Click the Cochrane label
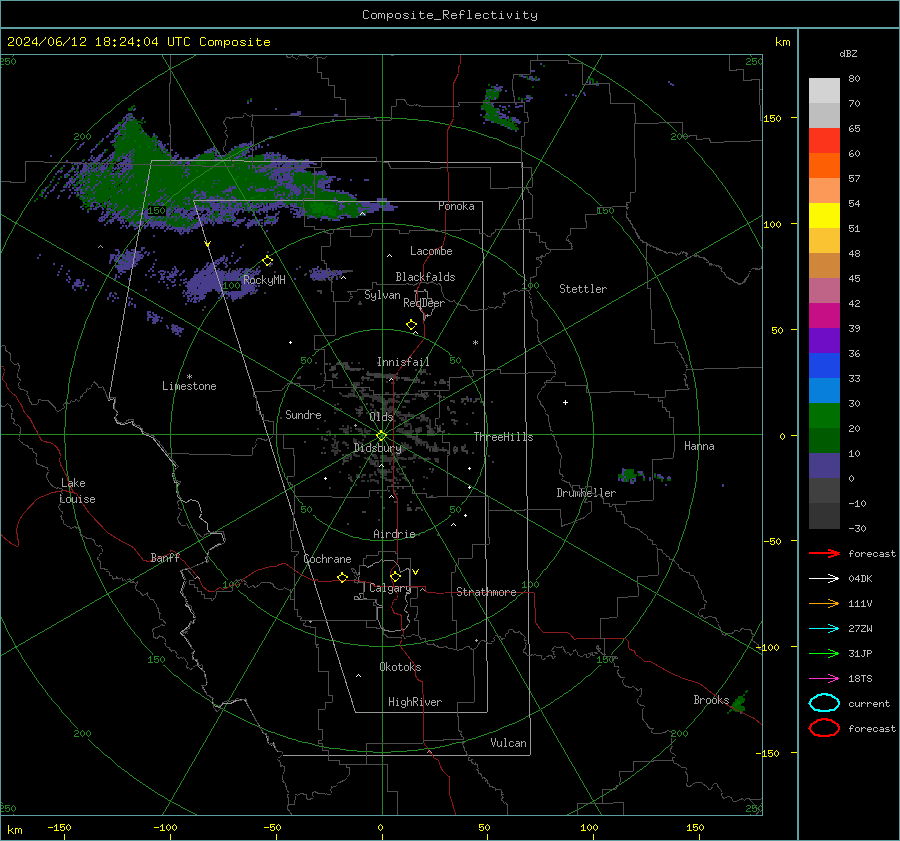 (327, 559)
